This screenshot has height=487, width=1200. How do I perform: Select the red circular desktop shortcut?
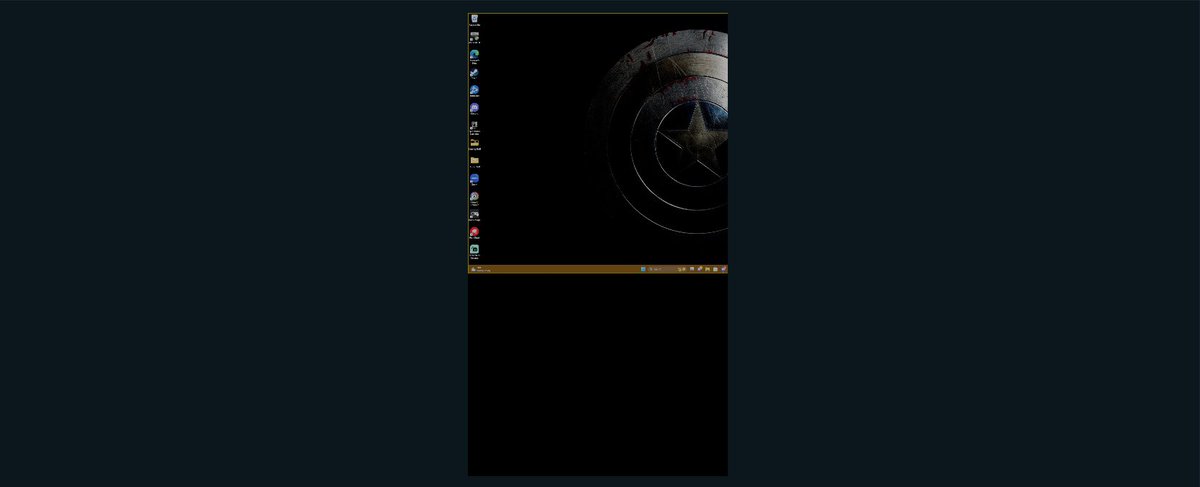pyautogui.click(x=474, y=232)
